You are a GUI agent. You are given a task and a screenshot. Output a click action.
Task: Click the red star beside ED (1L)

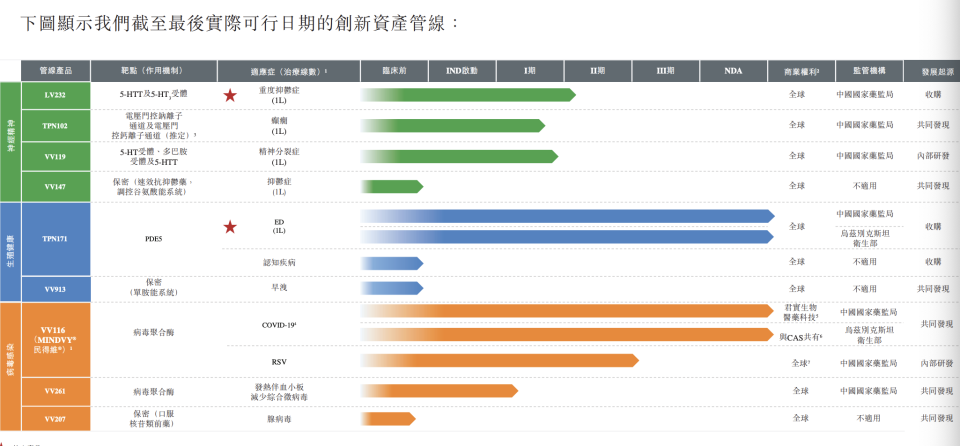(x=230, y=227)
